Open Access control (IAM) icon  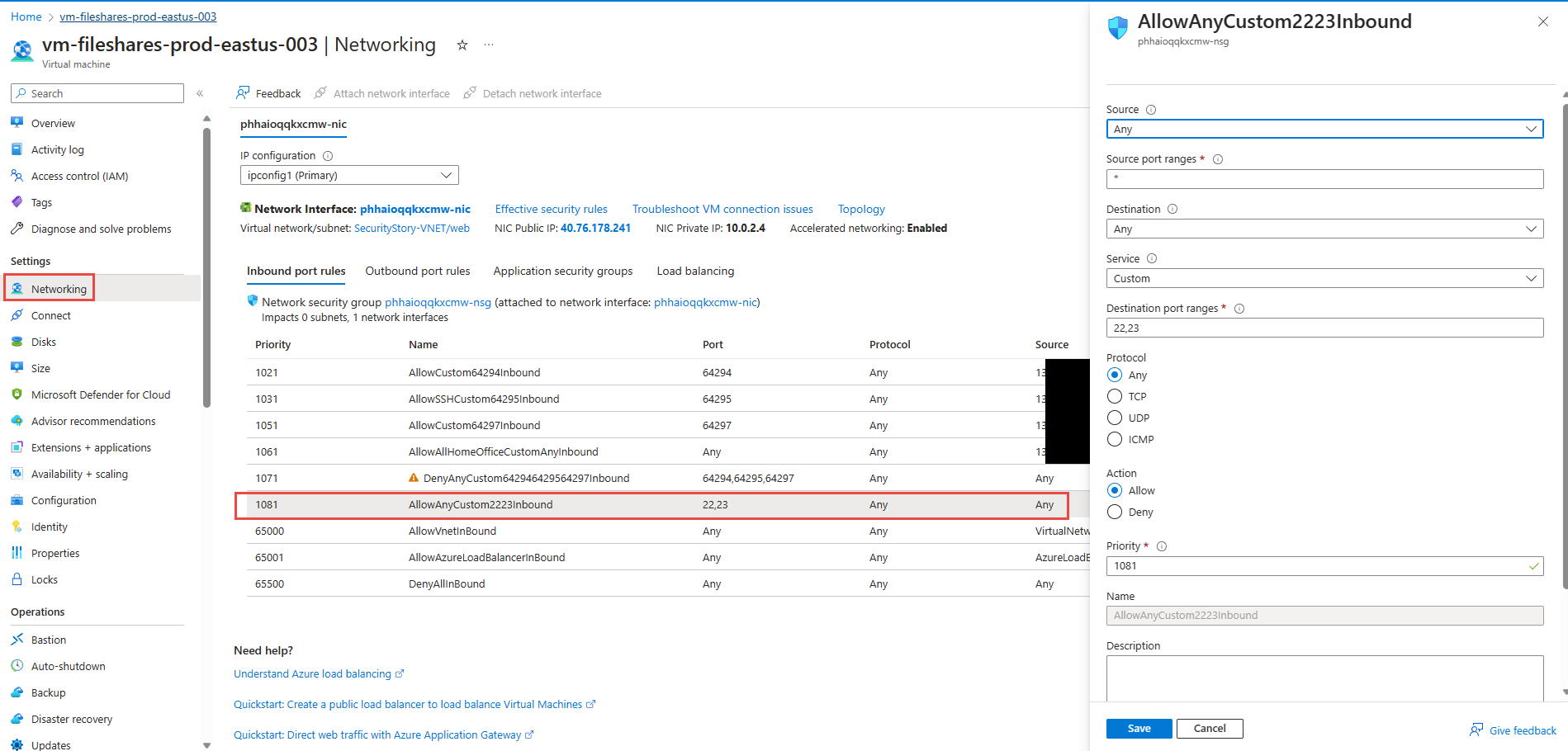pyautogui.click(x=17, y=176)
